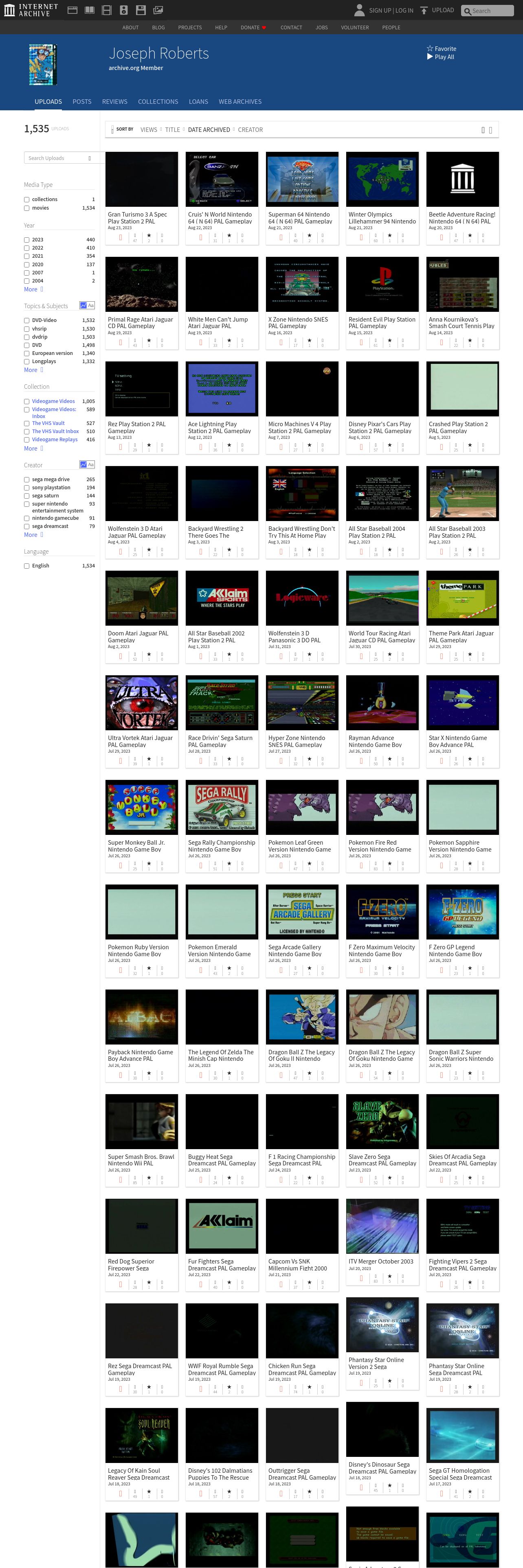Open the Uploads tab
523x1568 pixels.
pyautogui.click(x=48, y=102)
